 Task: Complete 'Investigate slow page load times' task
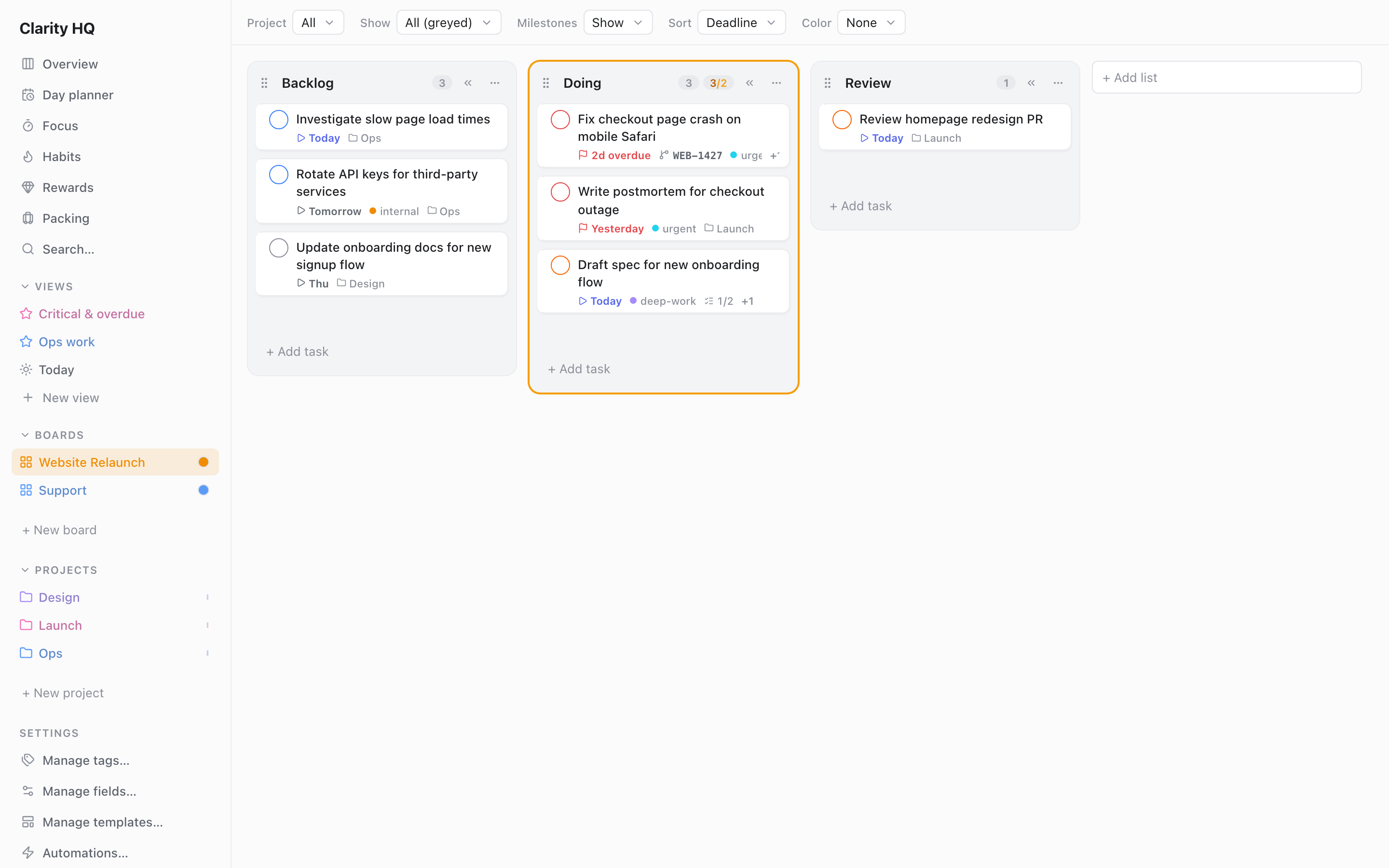click(278, 120)
